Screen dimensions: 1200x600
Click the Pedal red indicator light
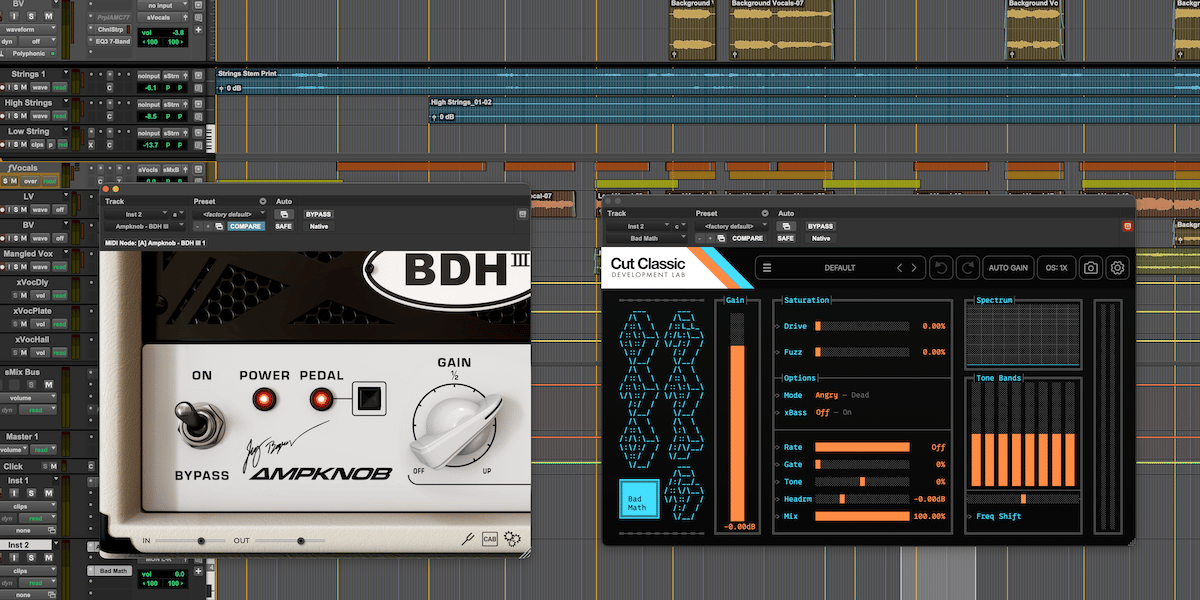point(320,400)
